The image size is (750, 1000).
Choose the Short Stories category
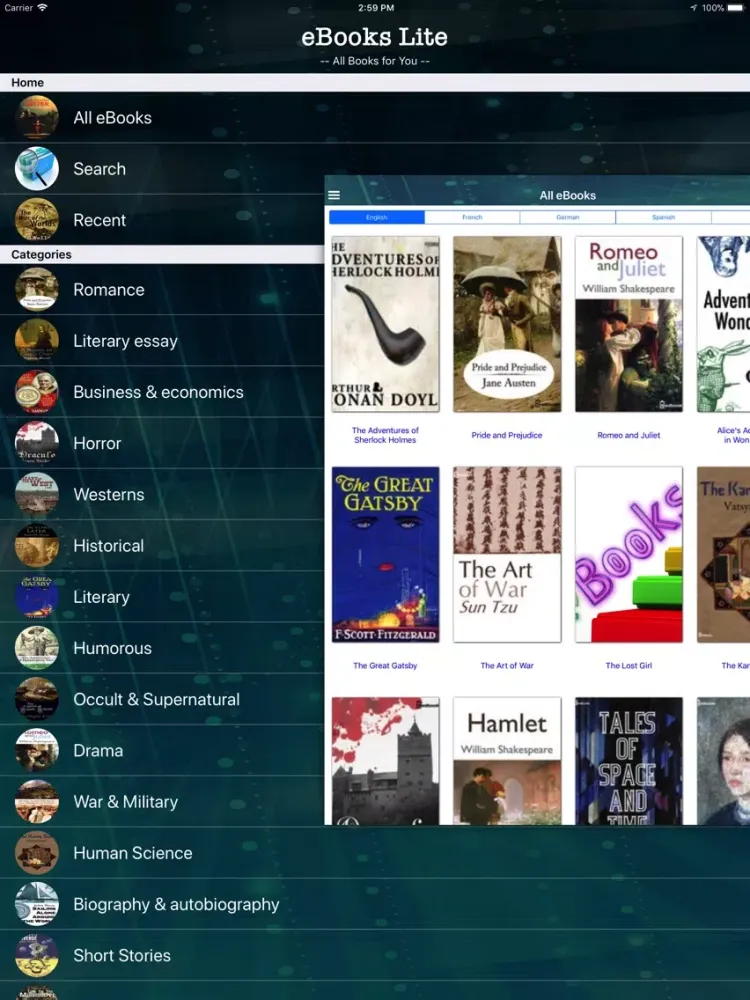375,955
